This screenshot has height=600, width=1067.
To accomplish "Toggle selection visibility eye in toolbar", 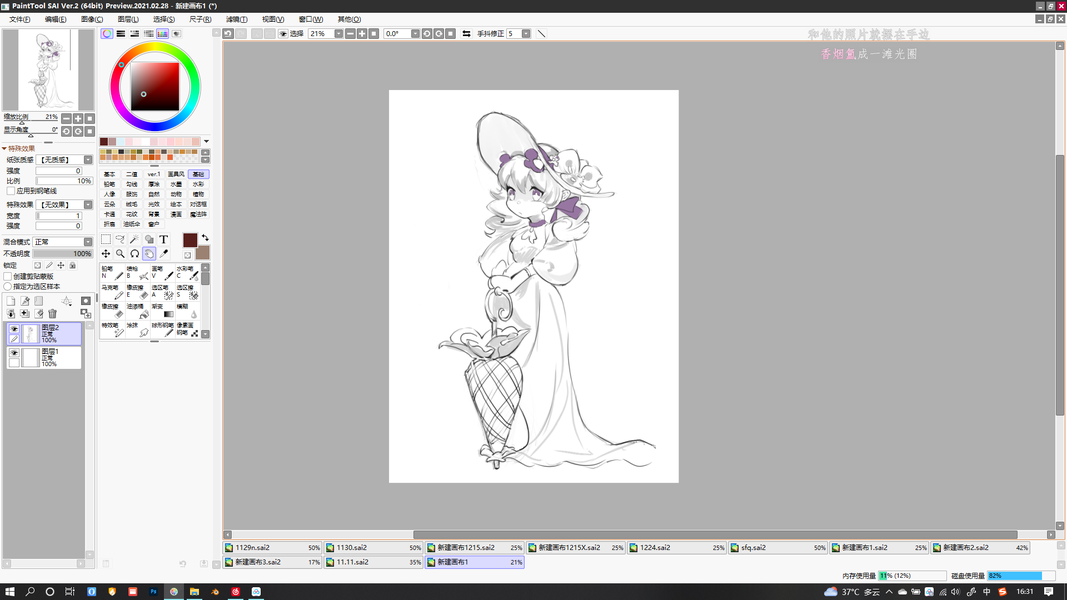I will (x=282, y=33).
